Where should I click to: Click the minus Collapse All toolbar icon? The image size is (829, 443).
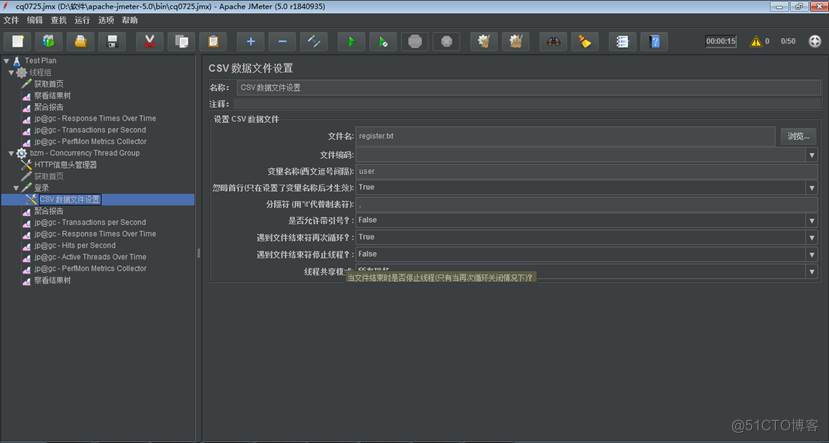282,41
